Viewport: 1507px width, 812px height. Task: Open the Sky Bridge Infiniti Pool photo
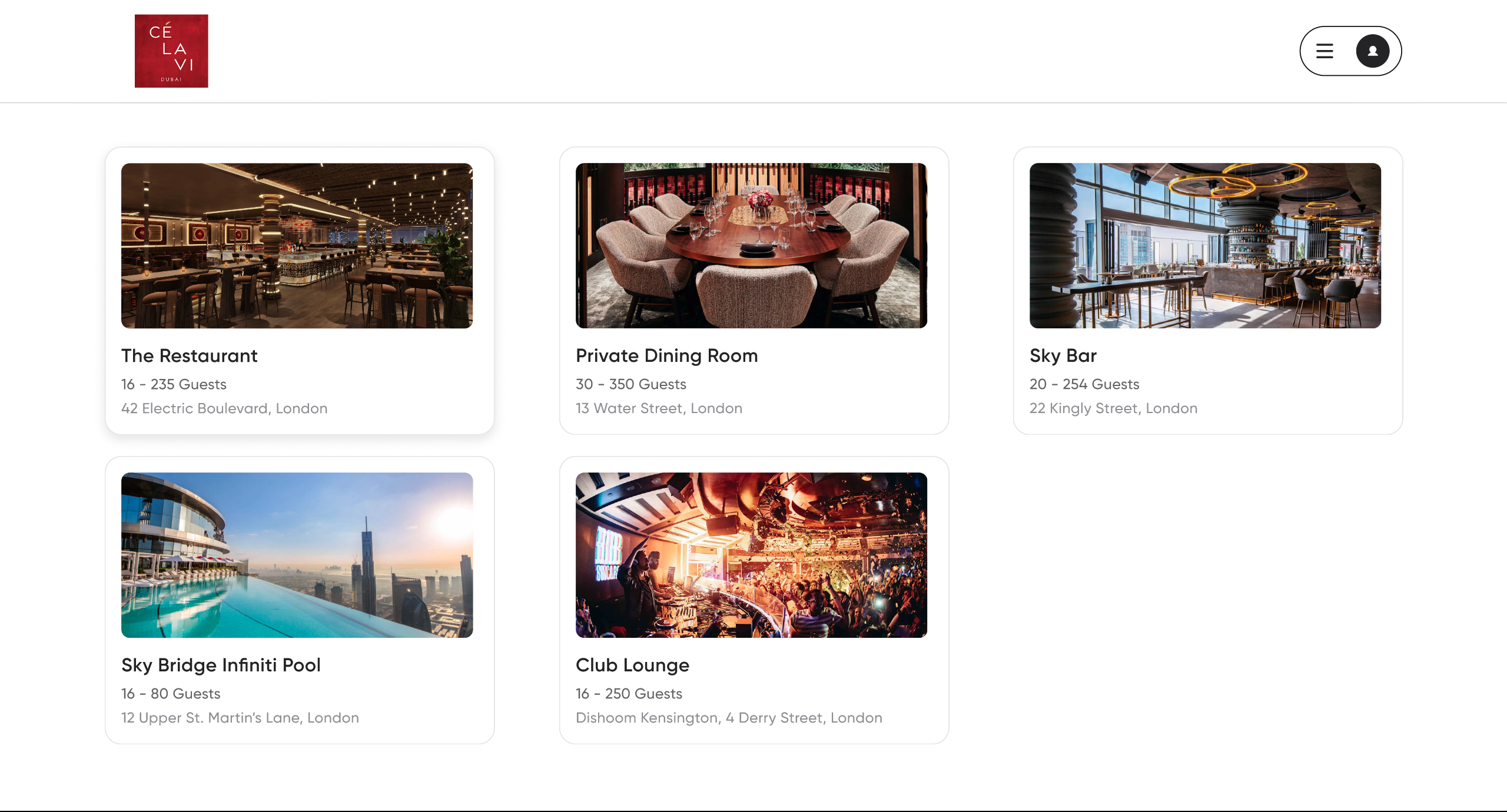[x=297, y=555]
